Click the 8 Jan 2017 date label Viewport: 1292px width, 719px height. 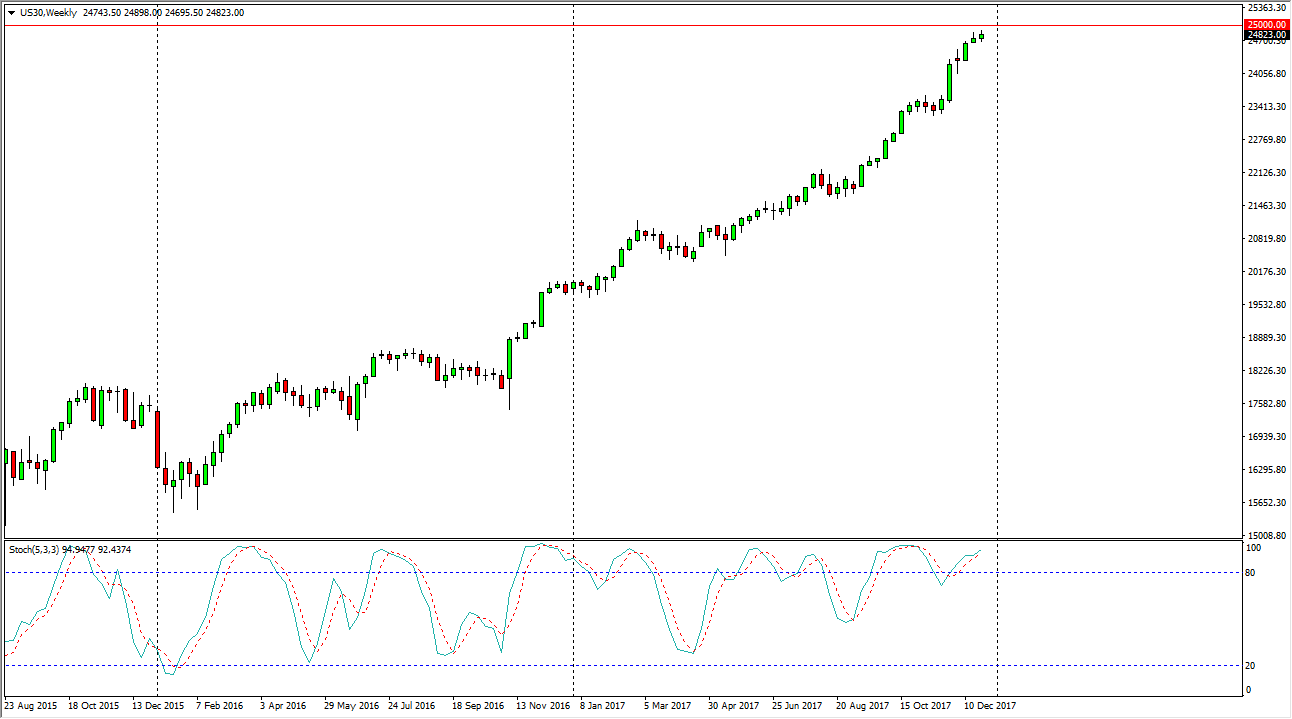pos(604,706)
